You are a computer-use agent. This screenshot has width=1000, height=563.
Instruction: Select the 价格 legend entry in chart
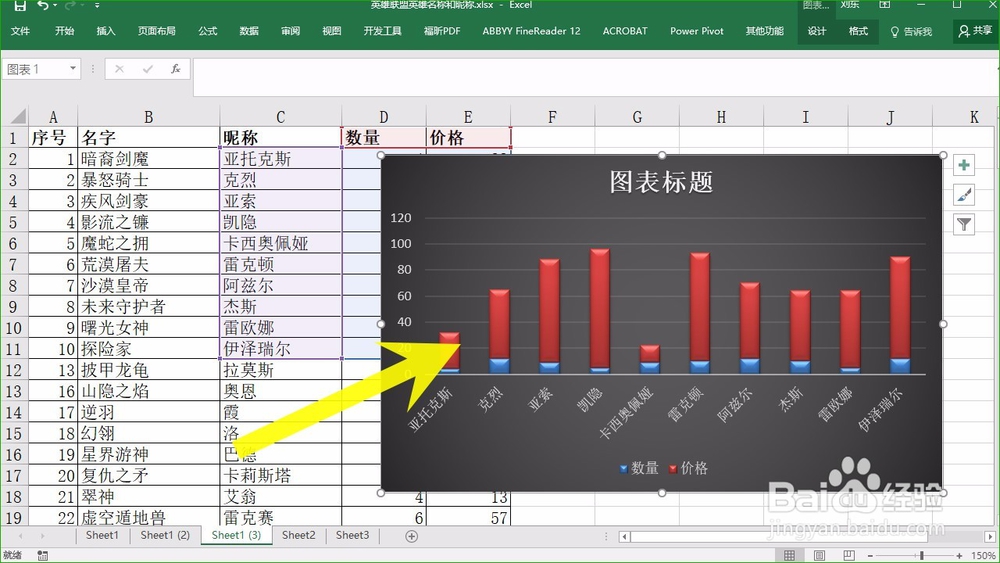[688, 468]
